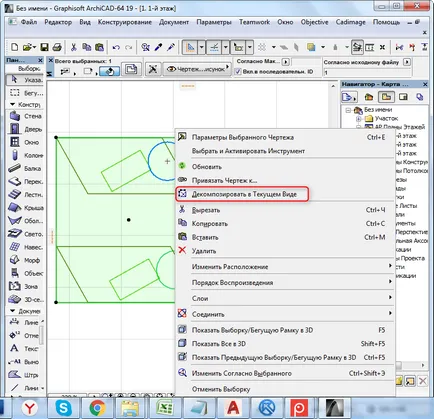434x419 pixels.
Task: Choose 'Параметры Выбранного Чертежа' in context menu
Action: click(x=285, y=137)
